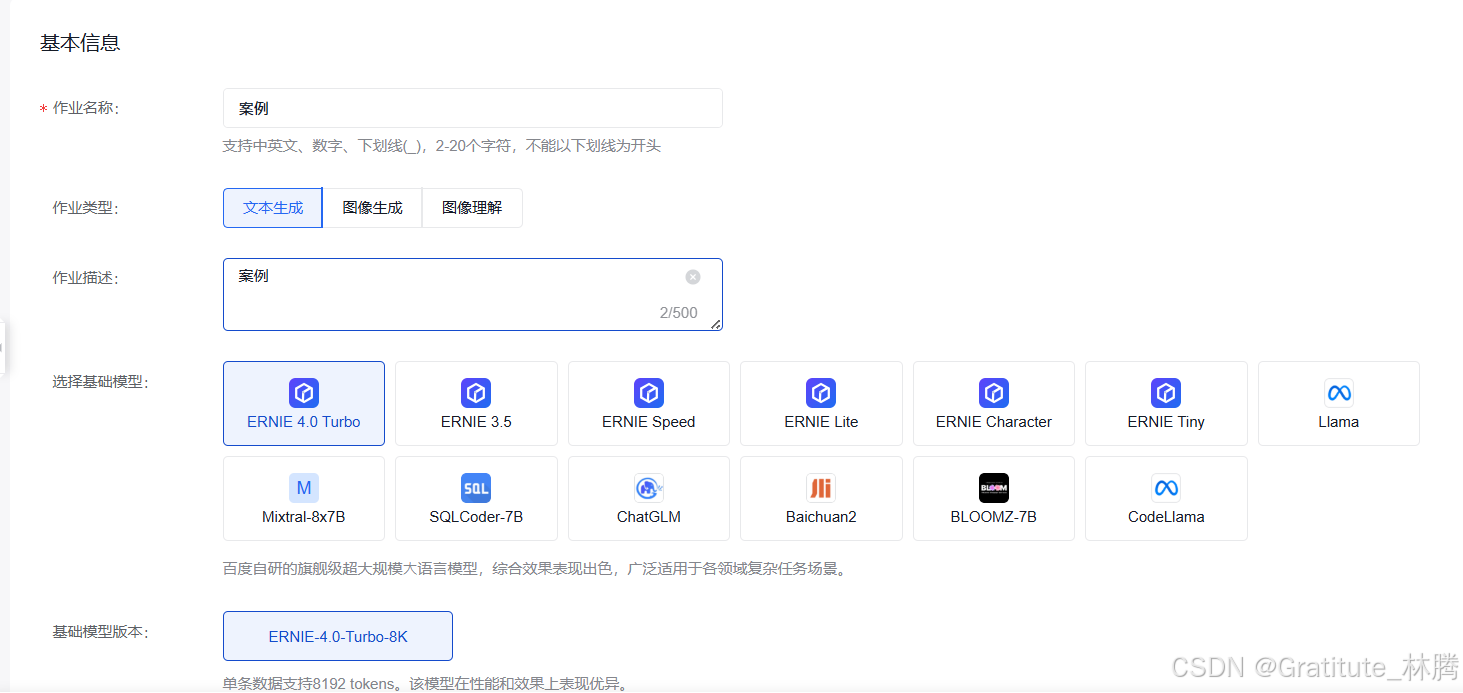
Task: Click the ChatGLM label text
Action: click(x=649, y=517)
